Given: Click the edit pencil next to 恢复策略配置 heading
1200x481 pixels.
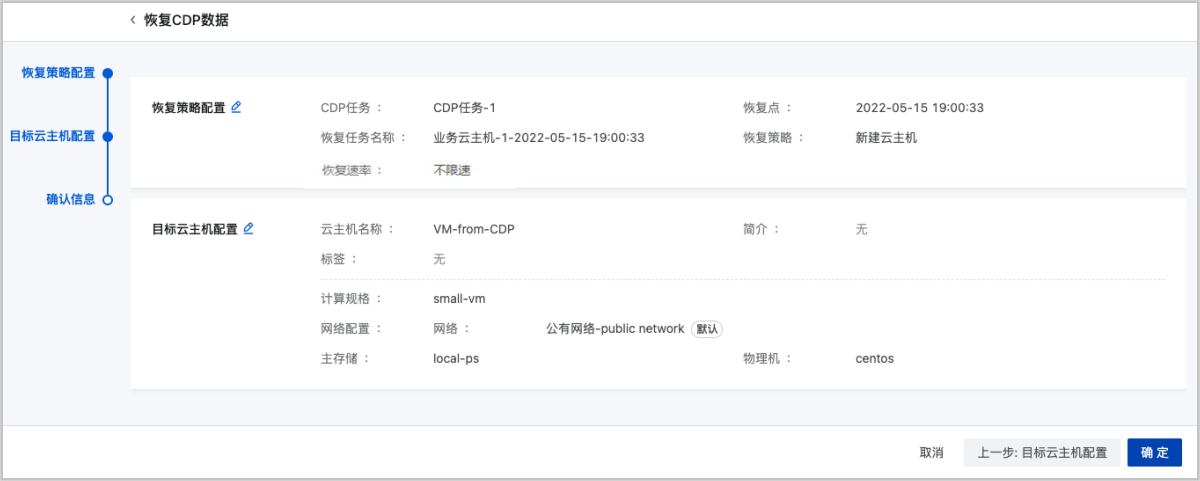Looking at the screenshot, I should pos(236,107).
